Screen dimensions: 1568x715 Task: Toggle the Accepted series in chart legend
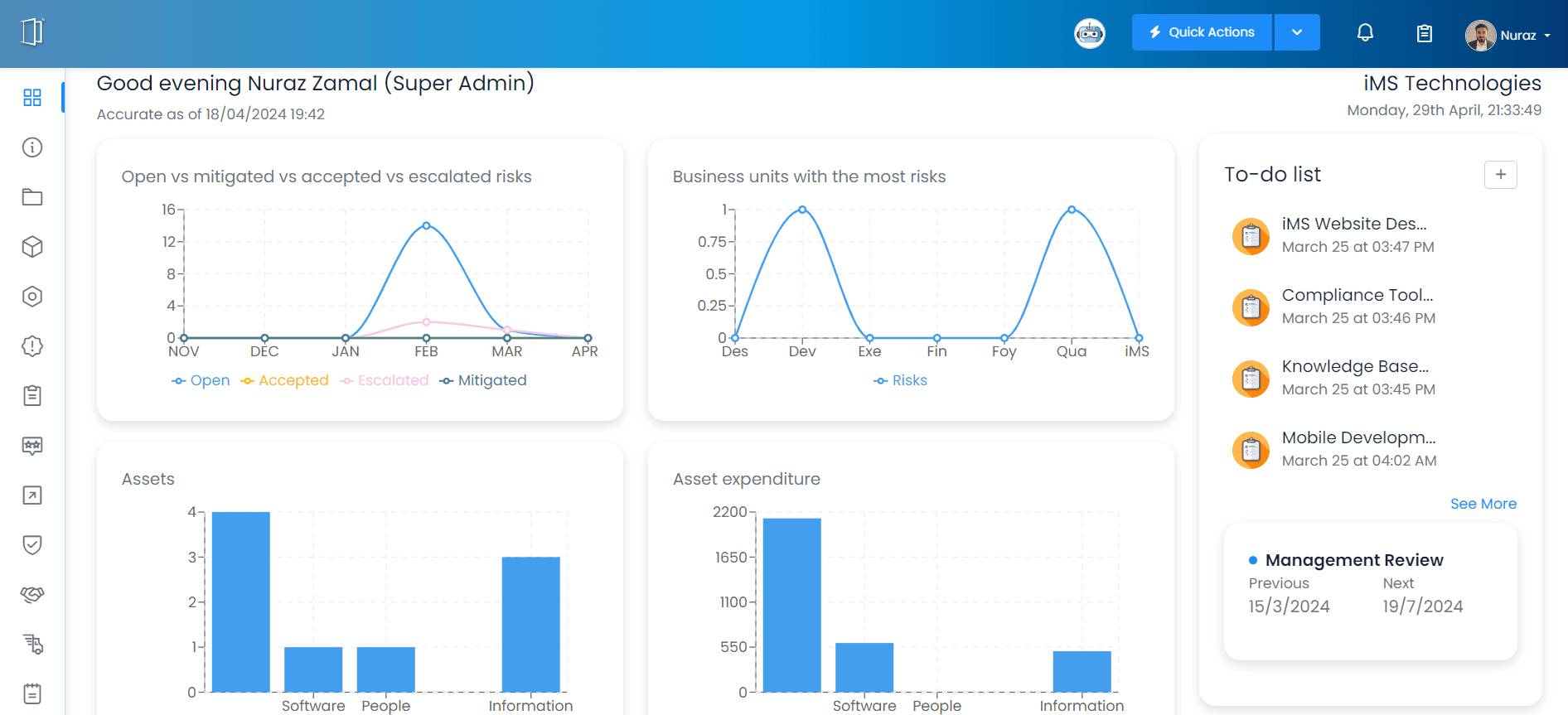tap(284, 380)
